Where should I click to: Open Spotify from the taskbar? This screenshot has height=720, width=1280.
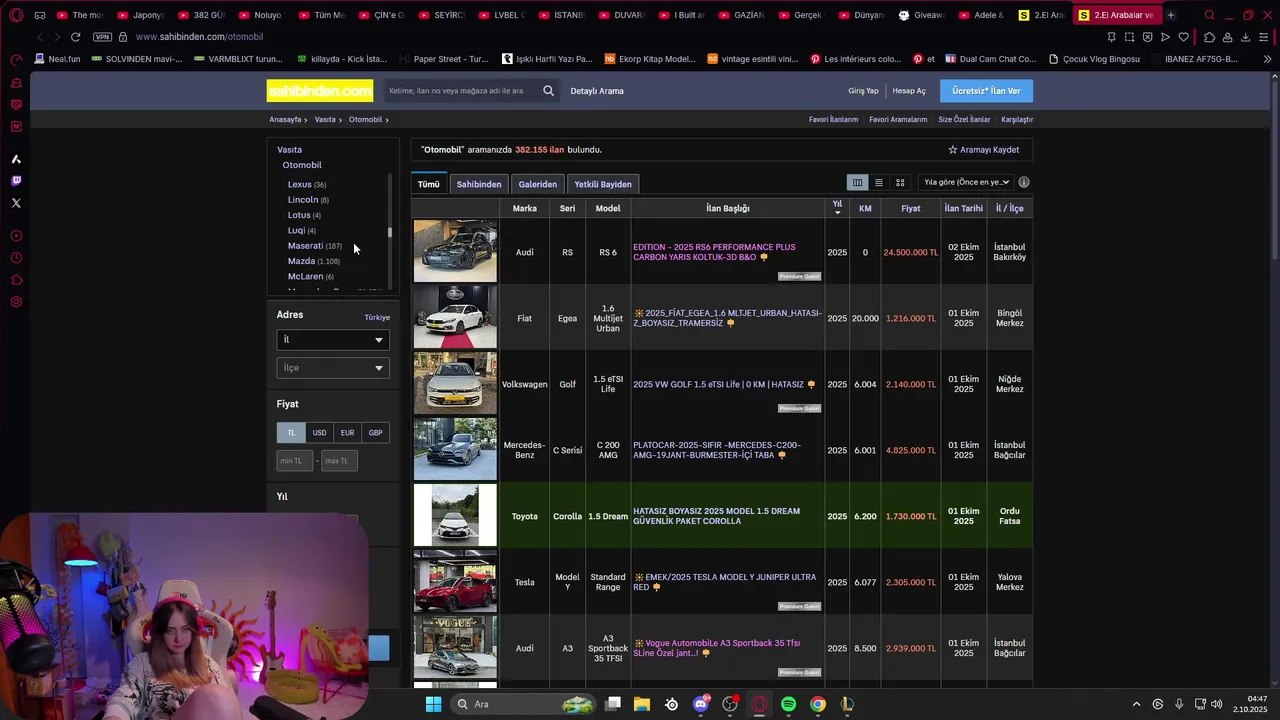point(788,704)
